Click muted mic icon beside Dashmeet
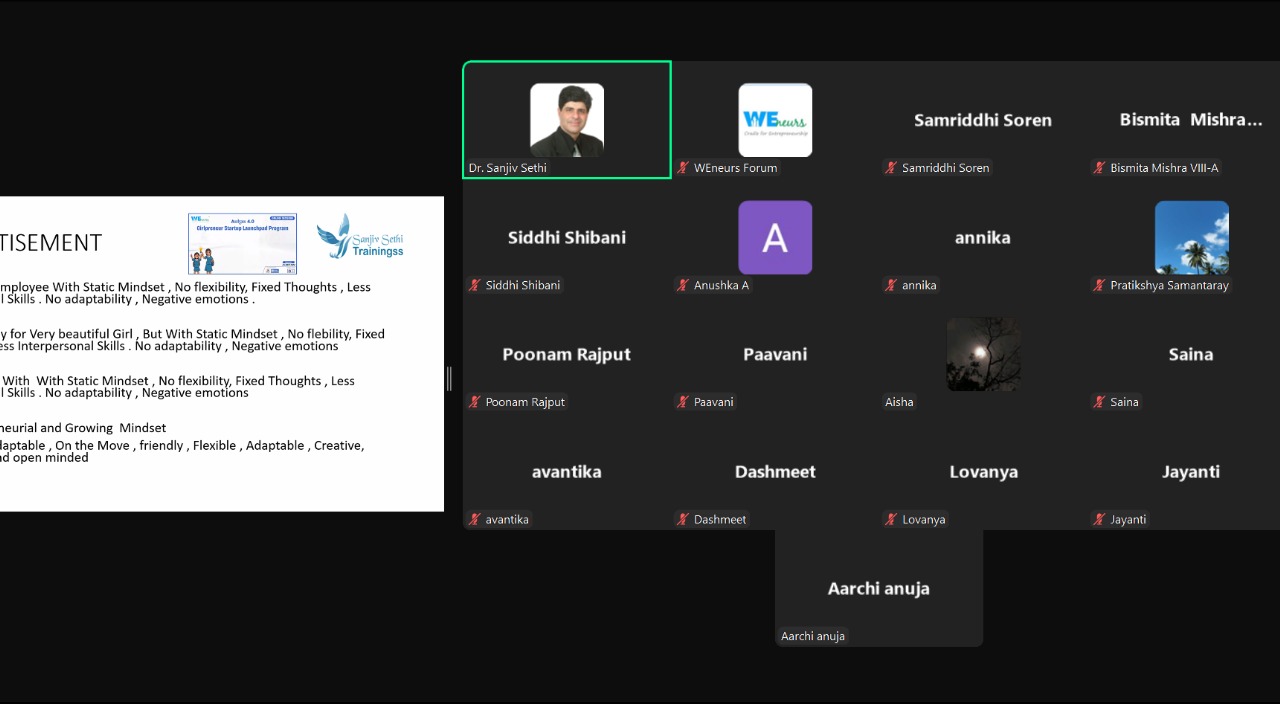Viewport: 1280px width, 704px height. 683,519
